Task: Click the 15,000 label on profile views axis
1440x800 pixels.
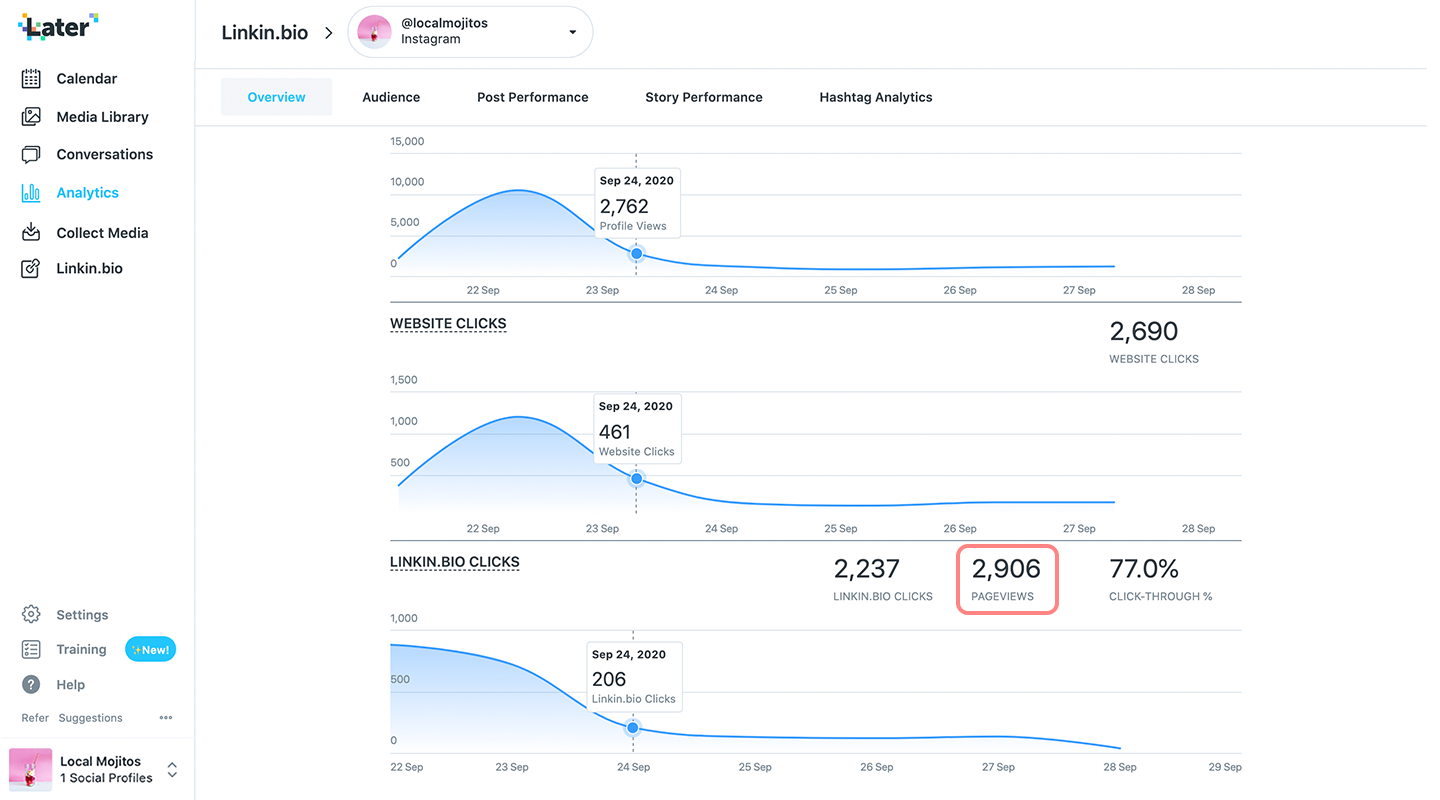Action: 407,141
